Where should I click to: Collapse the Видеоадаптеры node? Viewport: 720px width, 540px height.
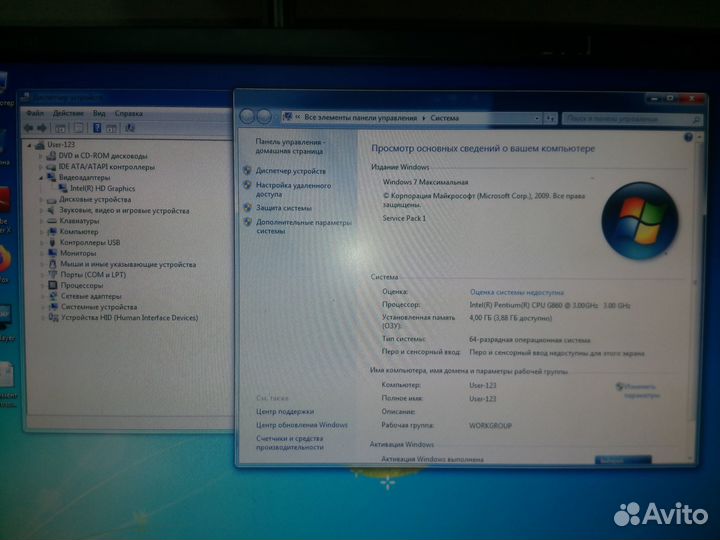click(40, 178)
